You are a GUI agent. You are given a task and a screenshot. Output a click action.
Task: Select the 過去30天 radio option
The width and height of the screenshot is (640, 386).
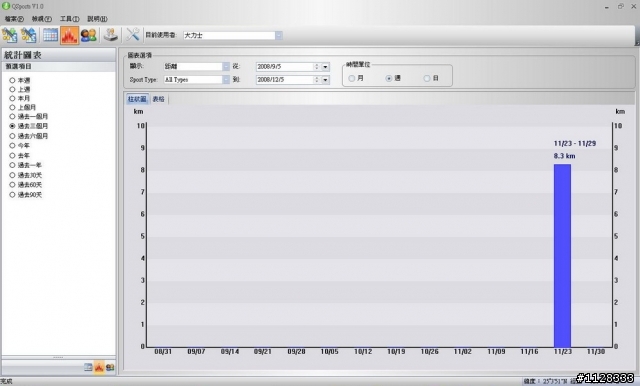(x=25, y=175)
